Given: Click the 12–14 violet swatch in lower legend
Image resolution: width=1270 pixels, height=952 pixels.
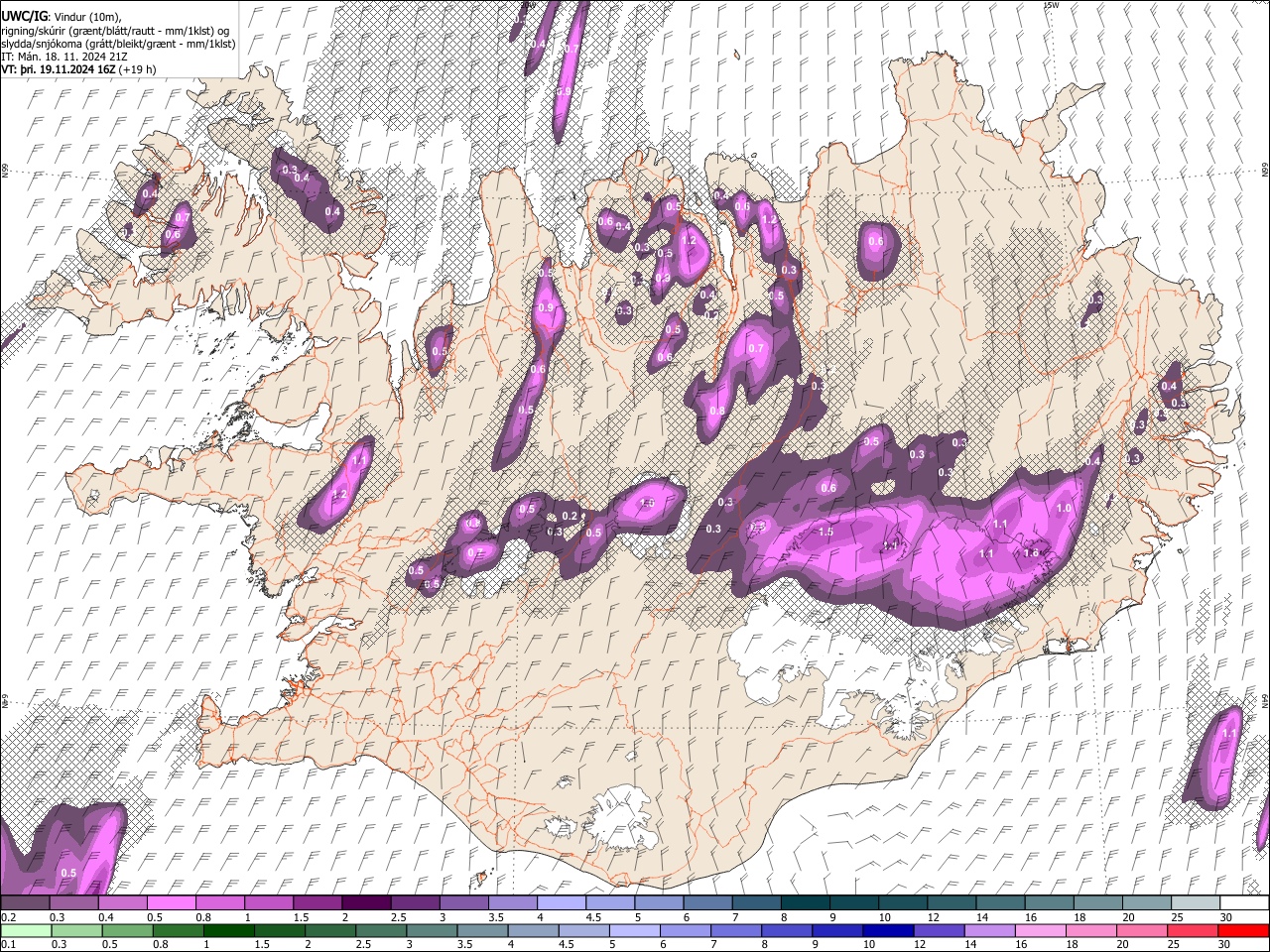Looking at the screenshot, I should pyautogui.click(x=939, y=930).
